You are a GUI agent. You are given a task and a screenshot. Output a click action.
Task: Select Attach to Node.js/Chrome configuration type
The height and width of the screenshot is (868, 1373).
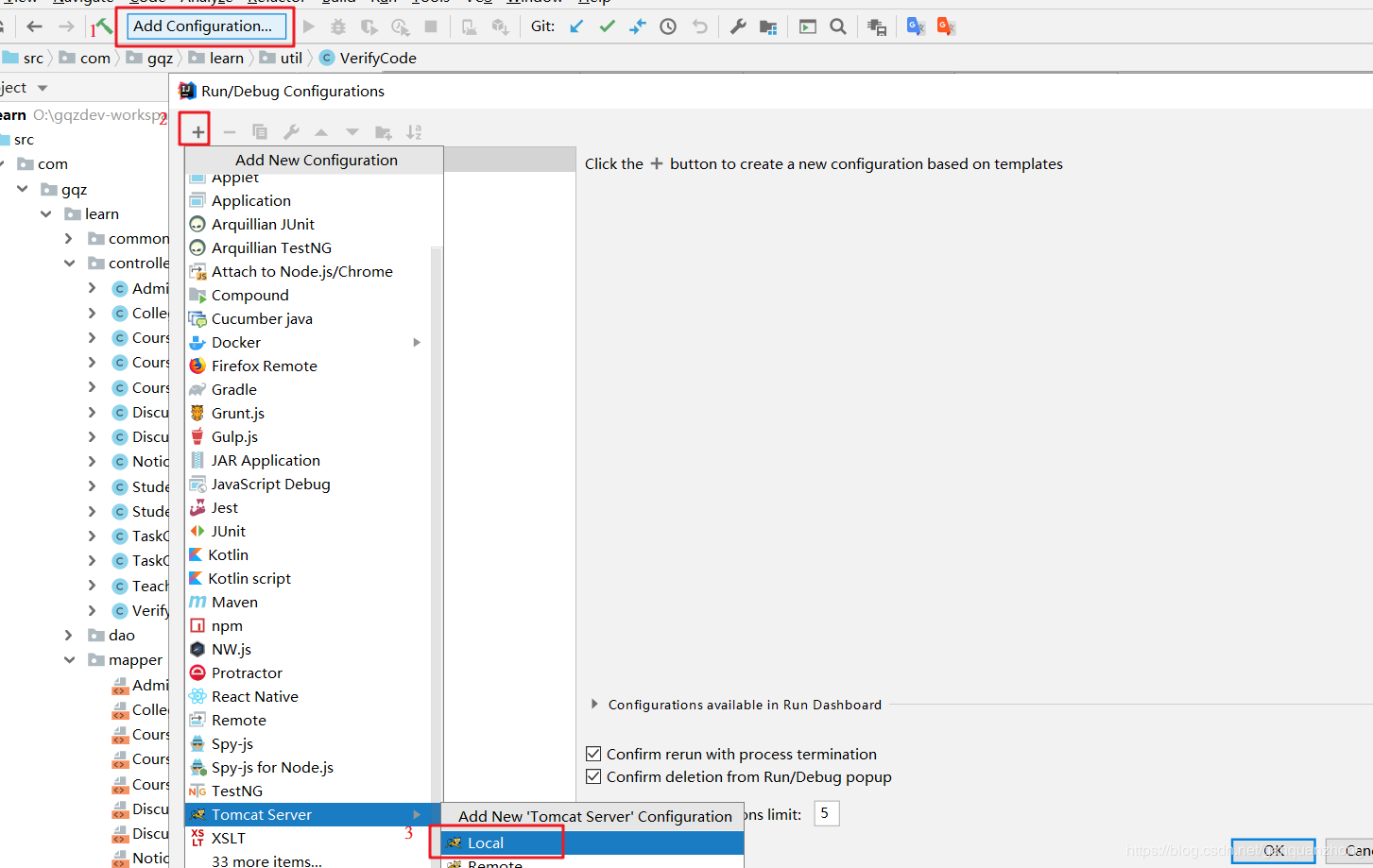coord(308,271)
